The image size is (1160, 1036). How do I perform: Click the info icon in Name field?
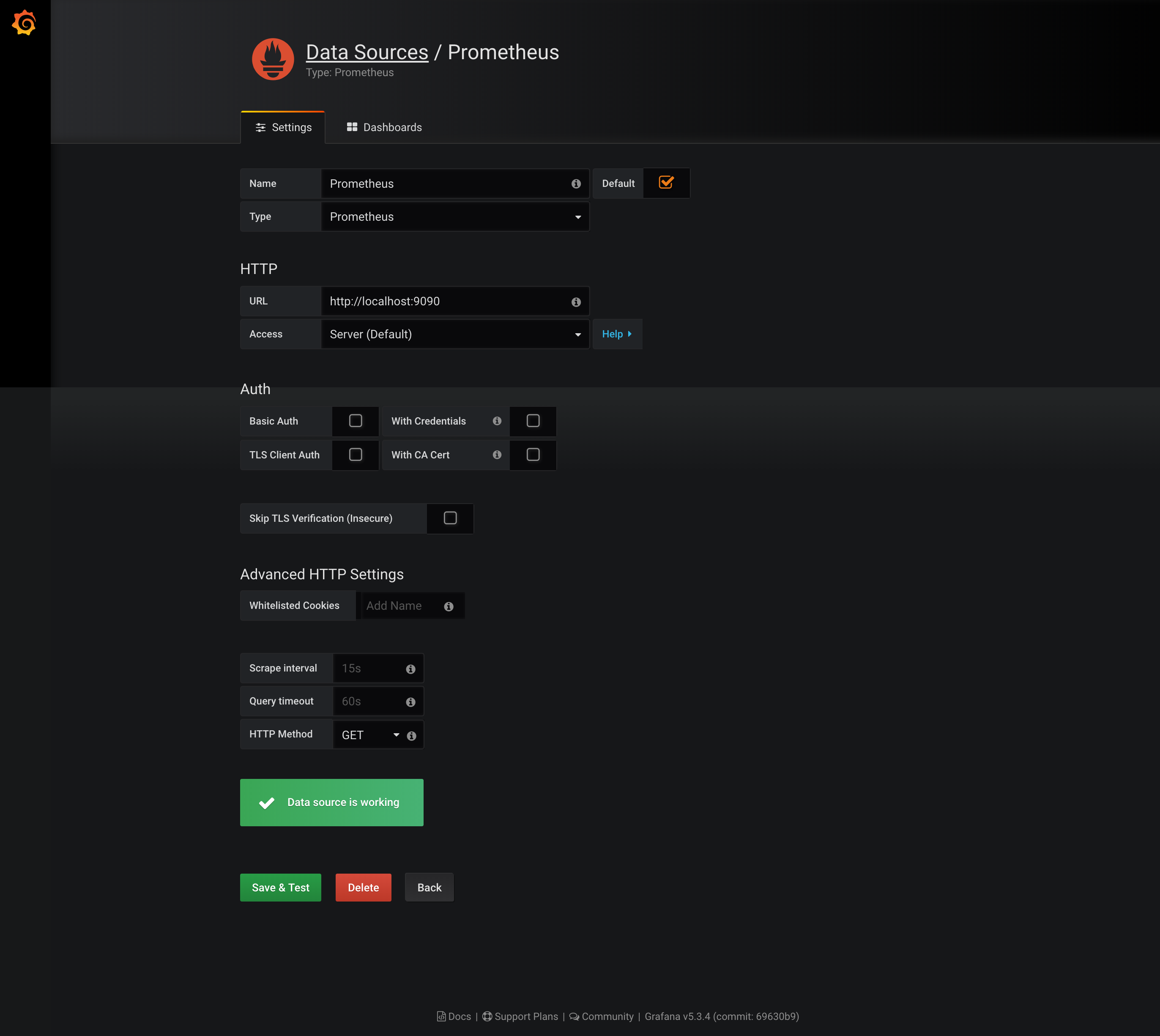(576, 184)
